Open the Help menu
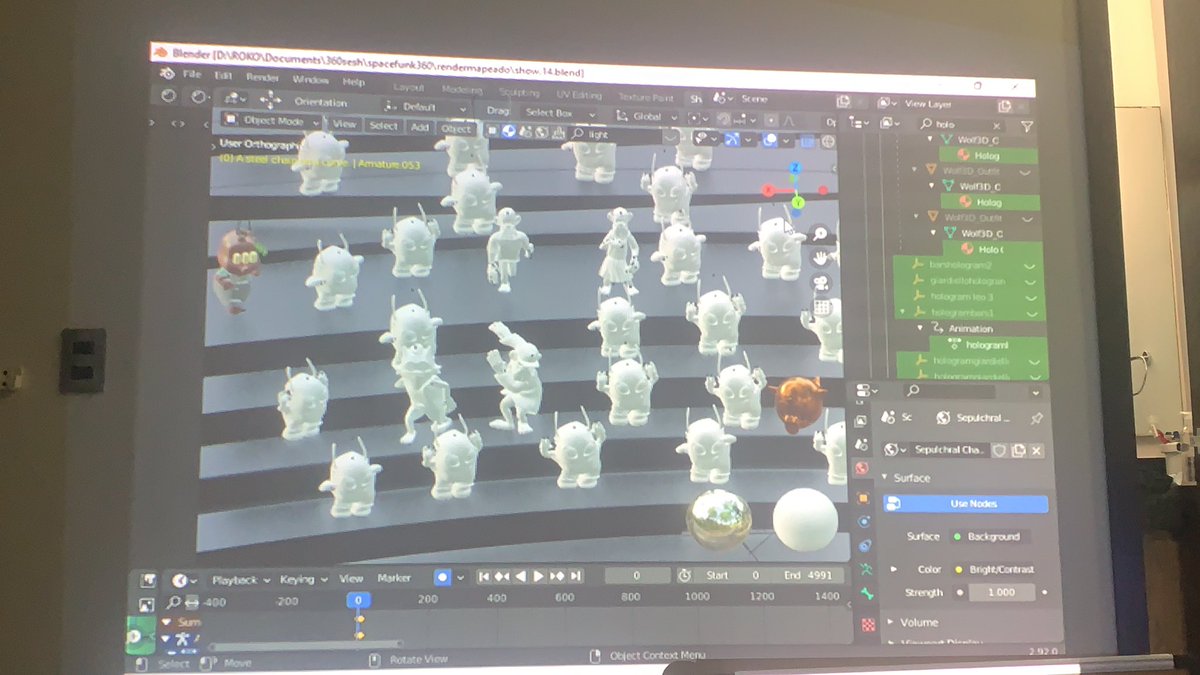 tap(353, 82)
